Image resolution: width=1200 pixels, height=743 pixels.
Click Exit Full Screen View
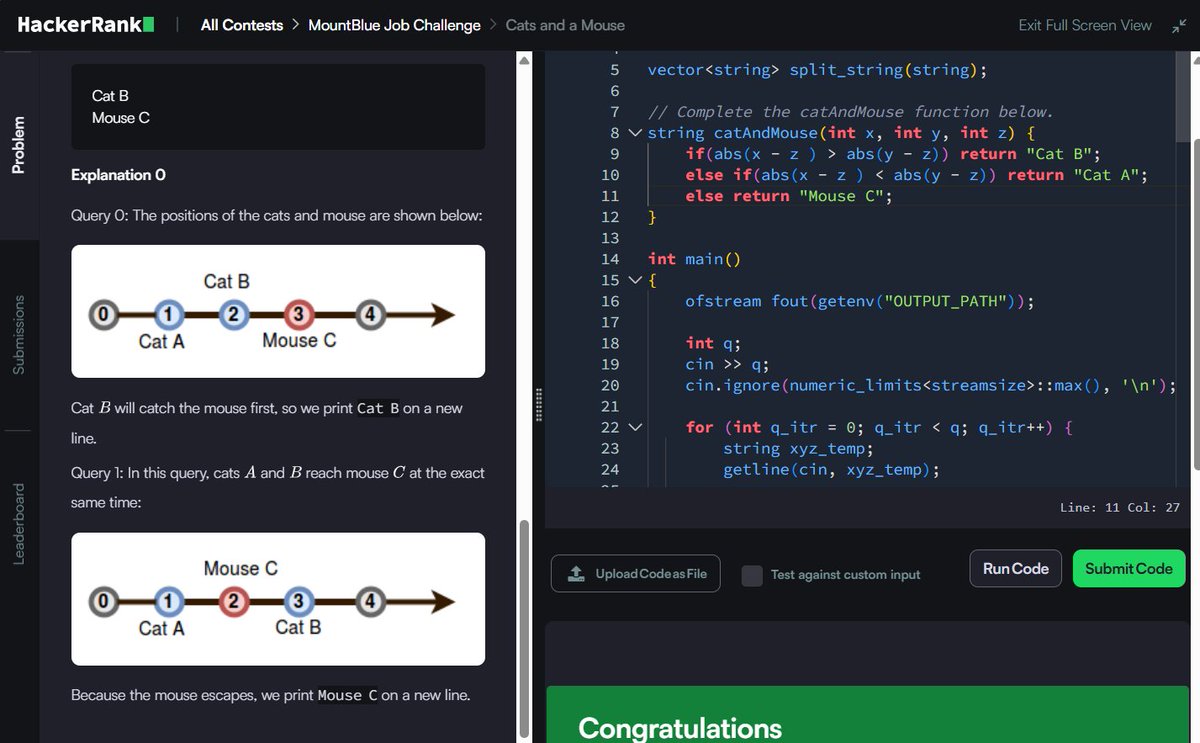[1085, 25]
